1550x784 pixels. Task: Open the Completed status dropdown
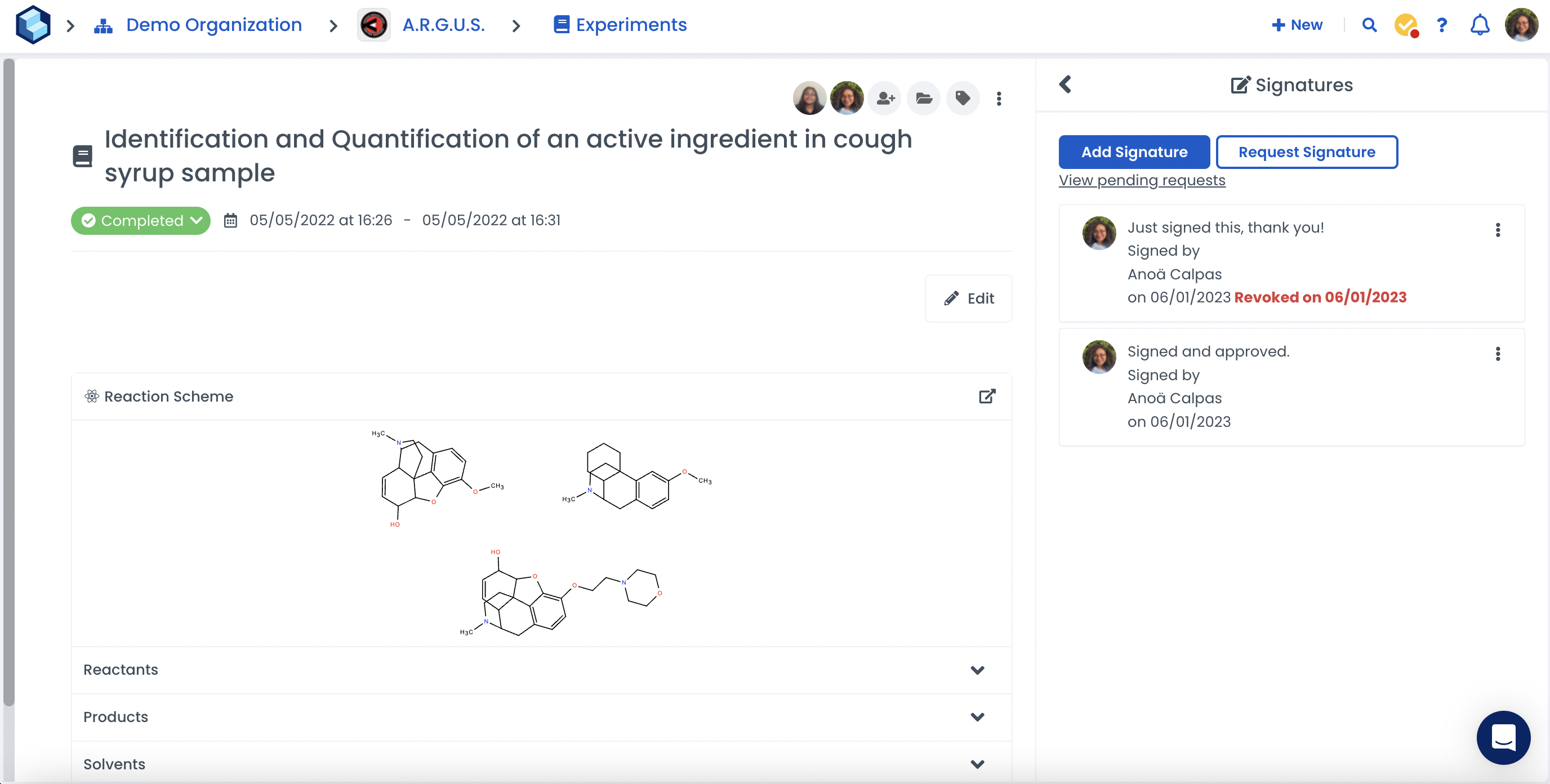pos(141,220)
